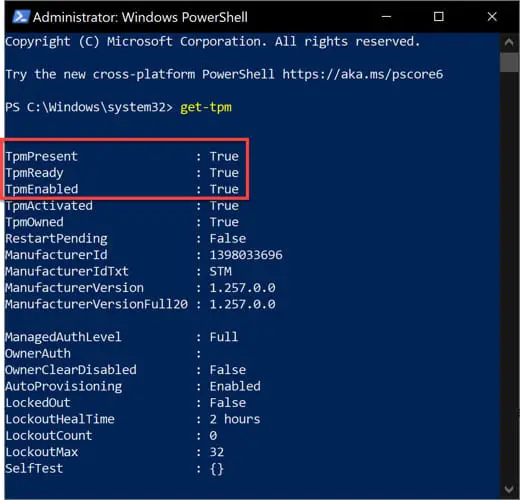Click the https://aka.ms/pscore6 URL text
This screenshot has width=520, height=500.
click(x=363, y=74)
